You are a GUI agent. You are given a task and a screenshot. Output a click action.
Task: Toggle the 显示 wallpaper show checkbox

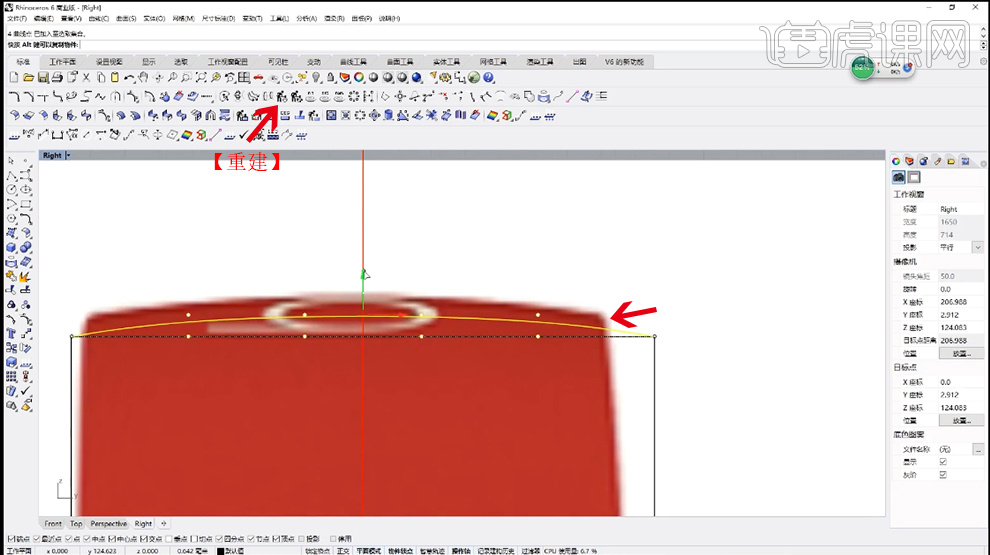point(943,462)
